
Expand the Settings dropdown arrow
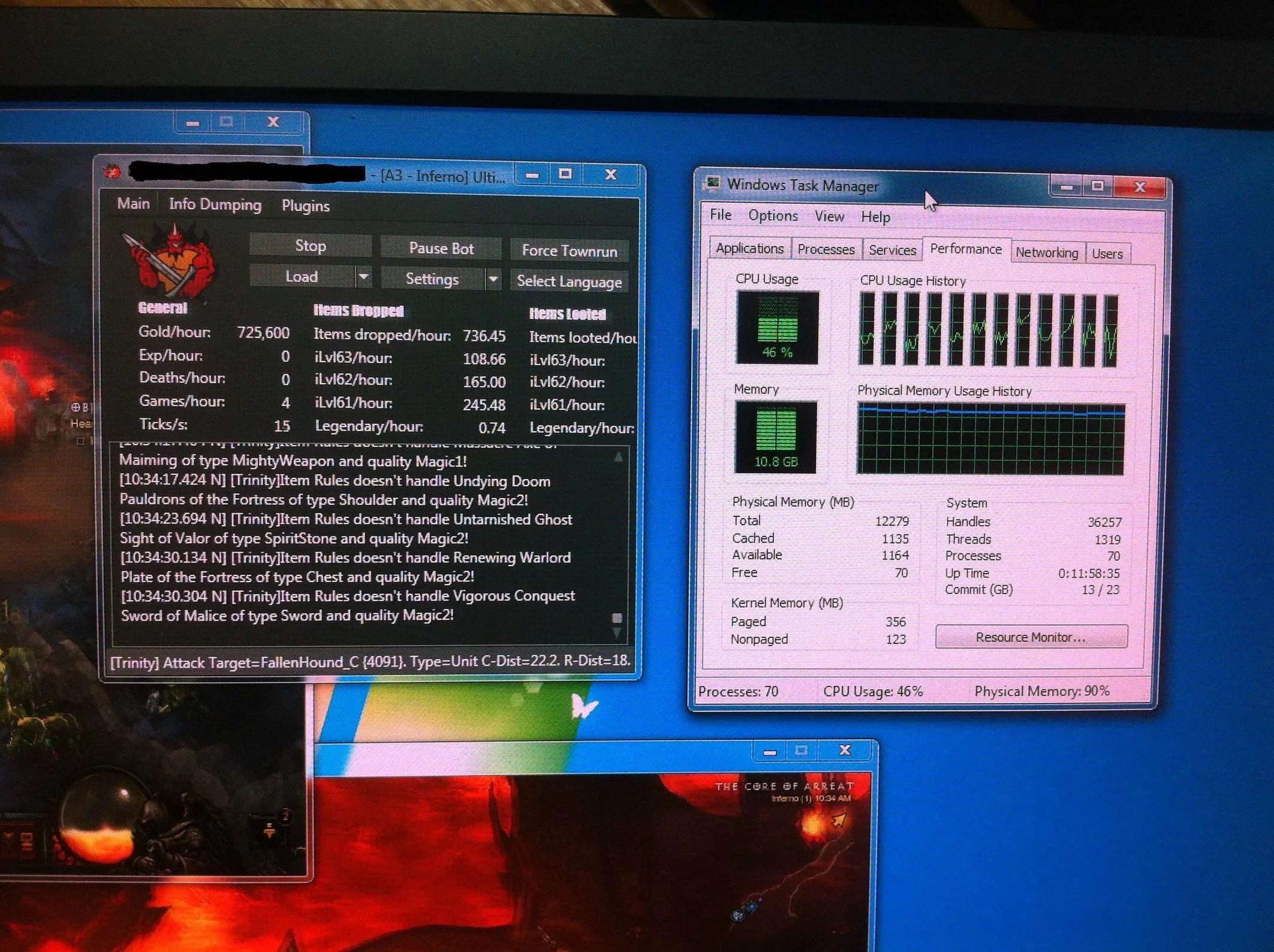pyautogui.click(x=493, y=279)
